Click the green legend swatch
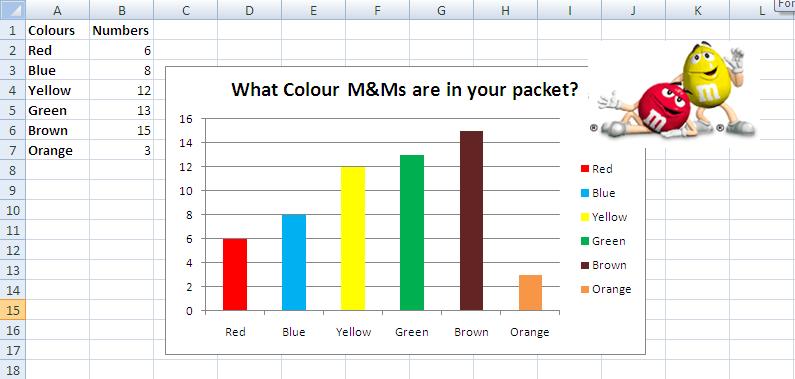Screen dimensions: 795x379 tap(585, 241)
